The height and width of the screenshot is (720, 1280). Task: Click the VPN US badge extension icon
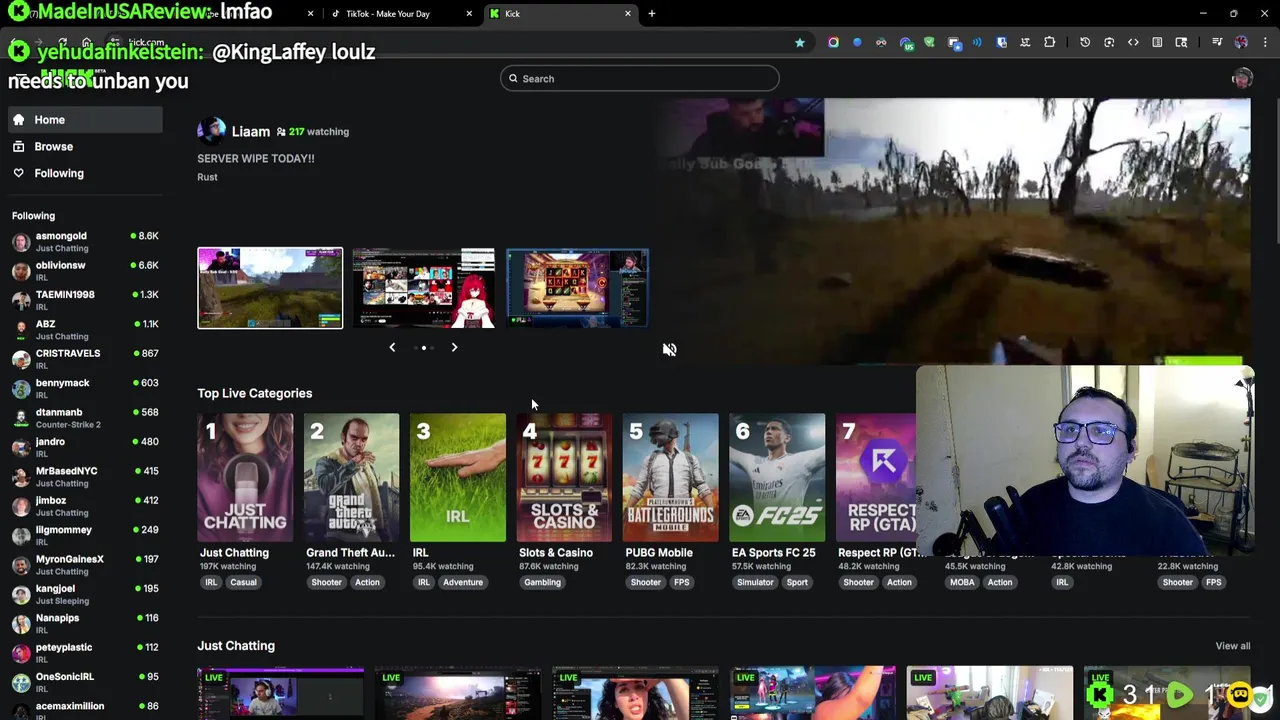[x=906, y=43]
